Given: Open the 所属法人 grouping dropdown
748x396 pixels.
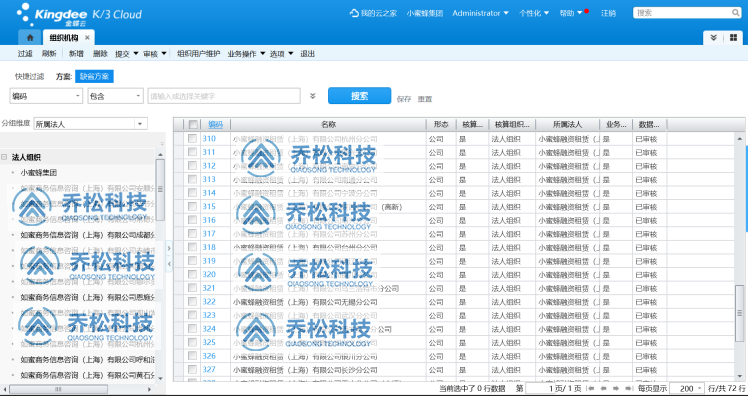Looking at the screenshot, I should tap(91, 124).
